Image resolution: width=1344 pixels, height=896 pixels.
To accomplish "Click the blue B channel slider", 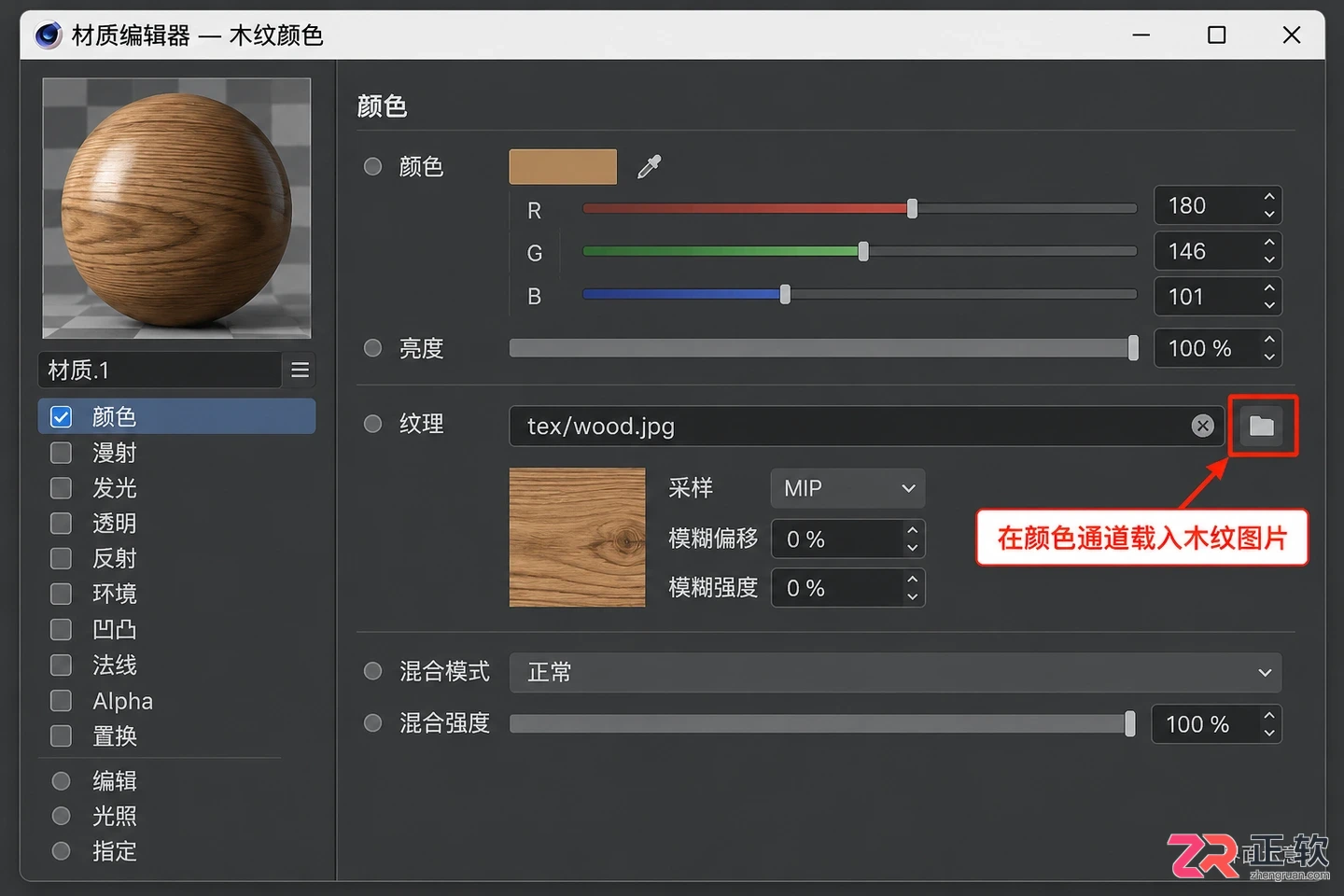I will [x=860, y=294].
